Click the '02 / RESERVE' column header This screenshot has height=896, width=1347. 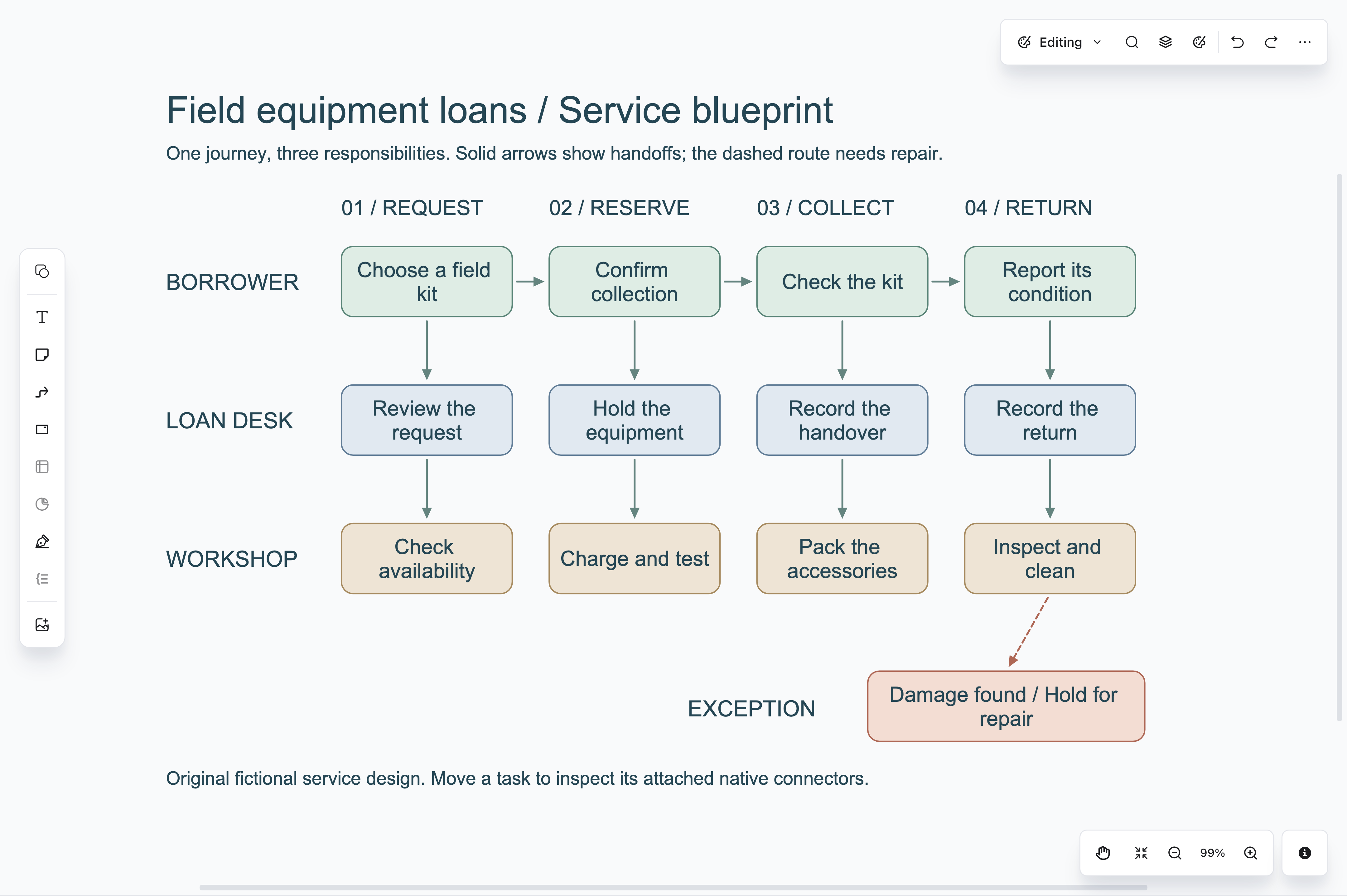(x=619, y=208)
